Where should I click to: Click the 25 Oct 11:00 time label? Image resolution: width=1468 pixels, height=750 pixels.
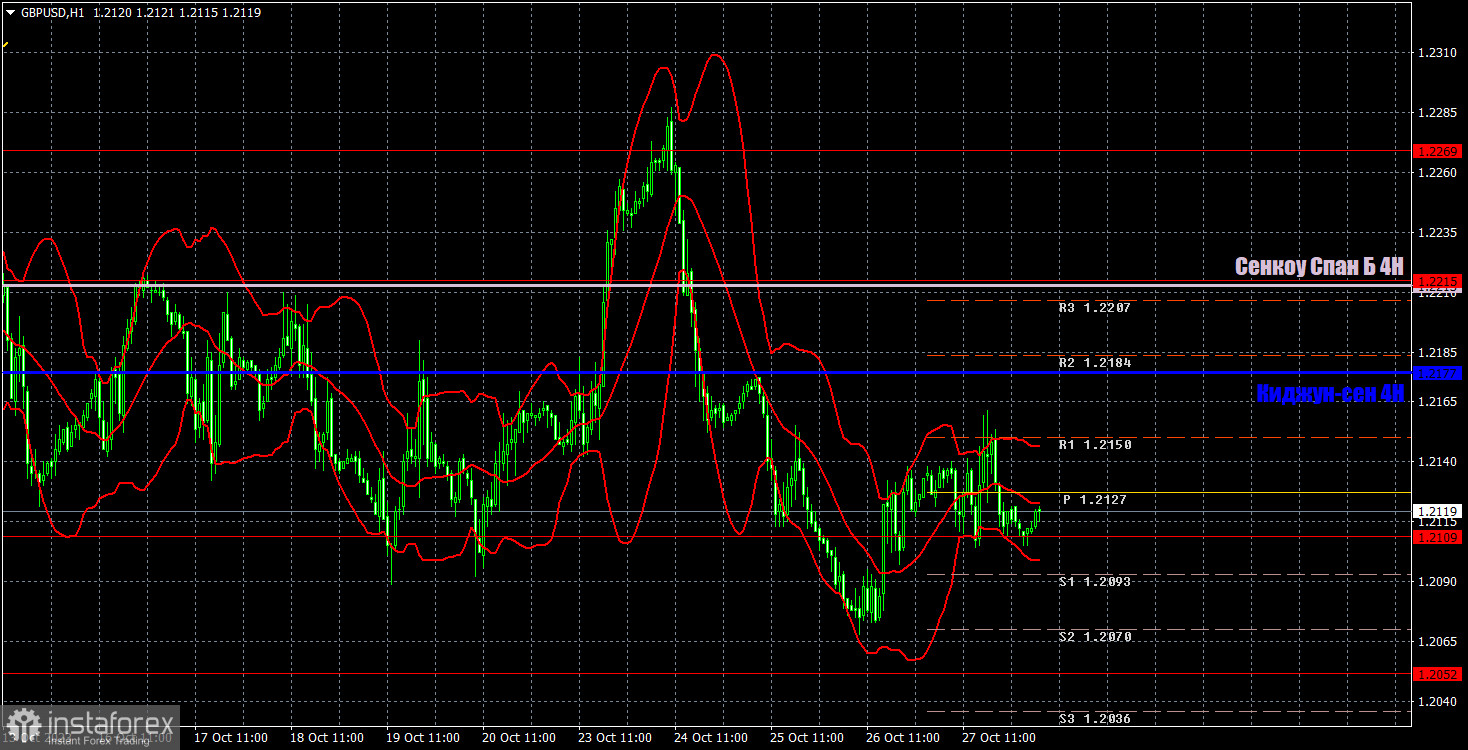point(806,738)
